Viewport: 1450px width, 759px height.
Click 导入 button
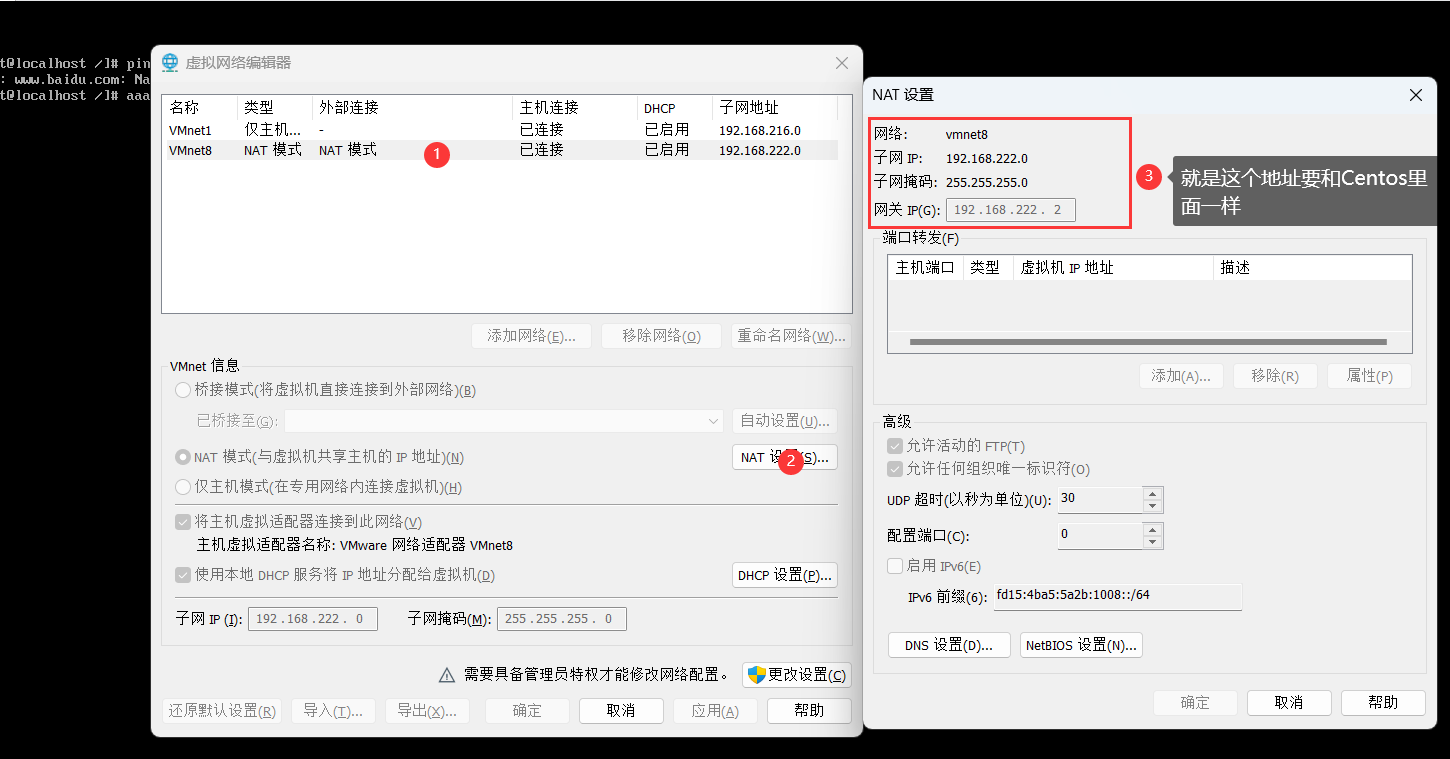(333, 711)
